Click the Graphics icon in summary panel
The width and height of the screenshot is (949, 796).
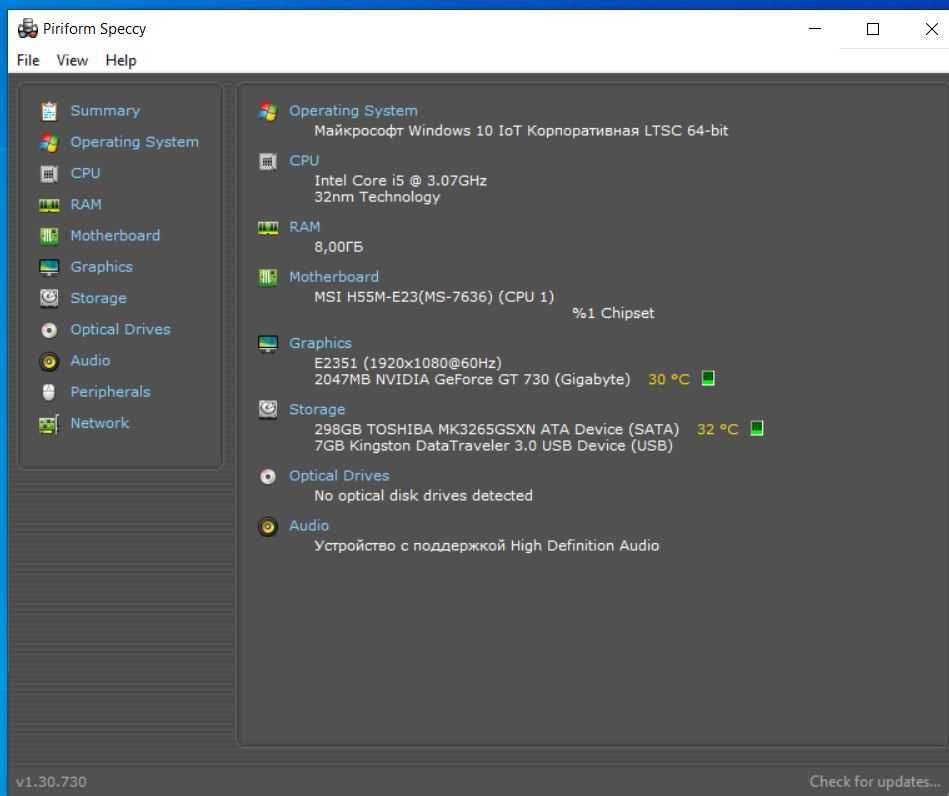pyautogui.click(x=268, y=344)
